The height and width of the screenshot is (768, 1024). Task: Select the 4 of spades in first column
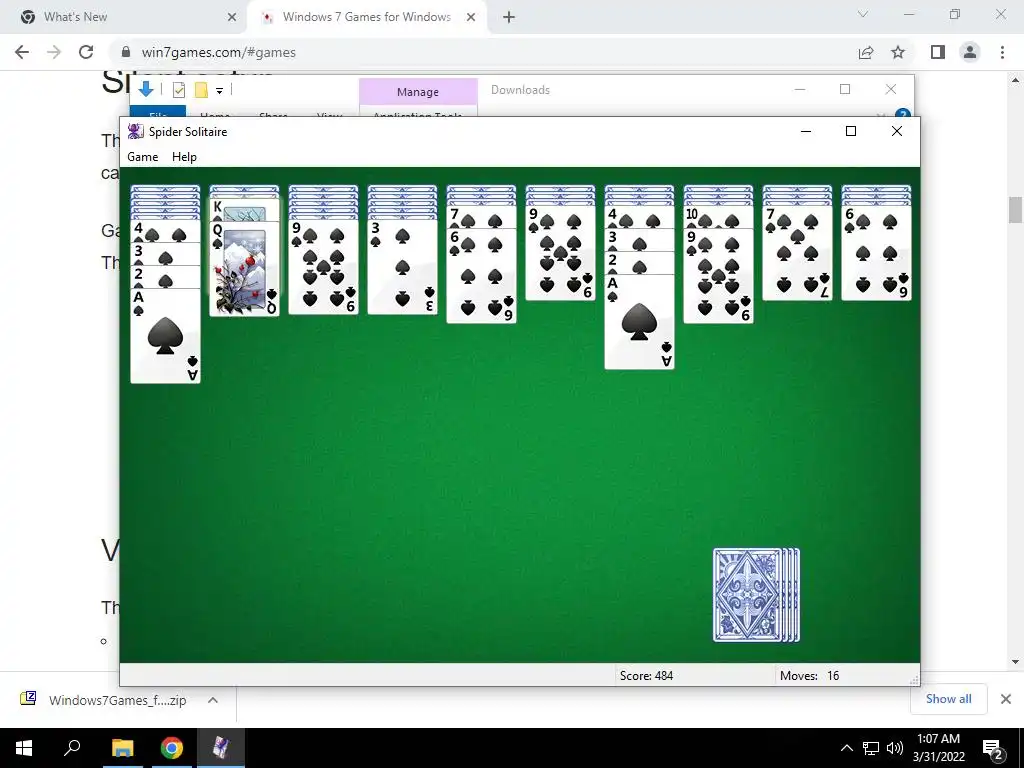[x=165, y=232]
